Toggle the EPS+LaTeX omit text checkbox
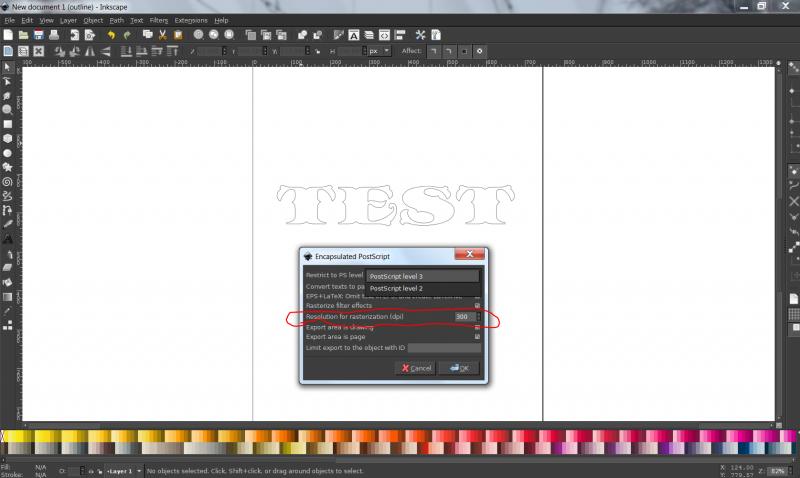Viewport: 800px width, 478px height. coord(477,296)
